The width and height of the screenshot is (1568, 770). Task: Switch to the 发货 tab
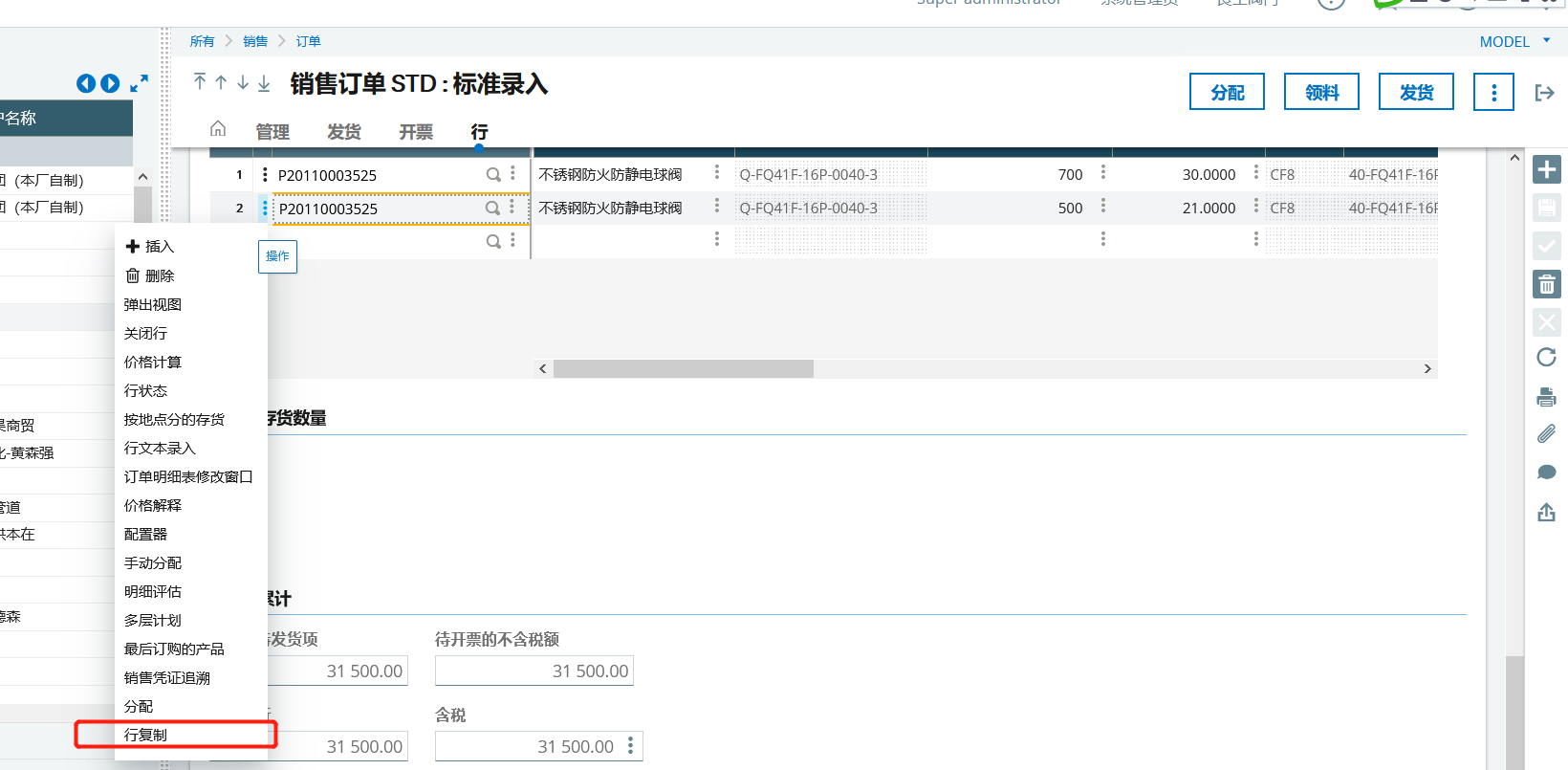click(344, 132)
